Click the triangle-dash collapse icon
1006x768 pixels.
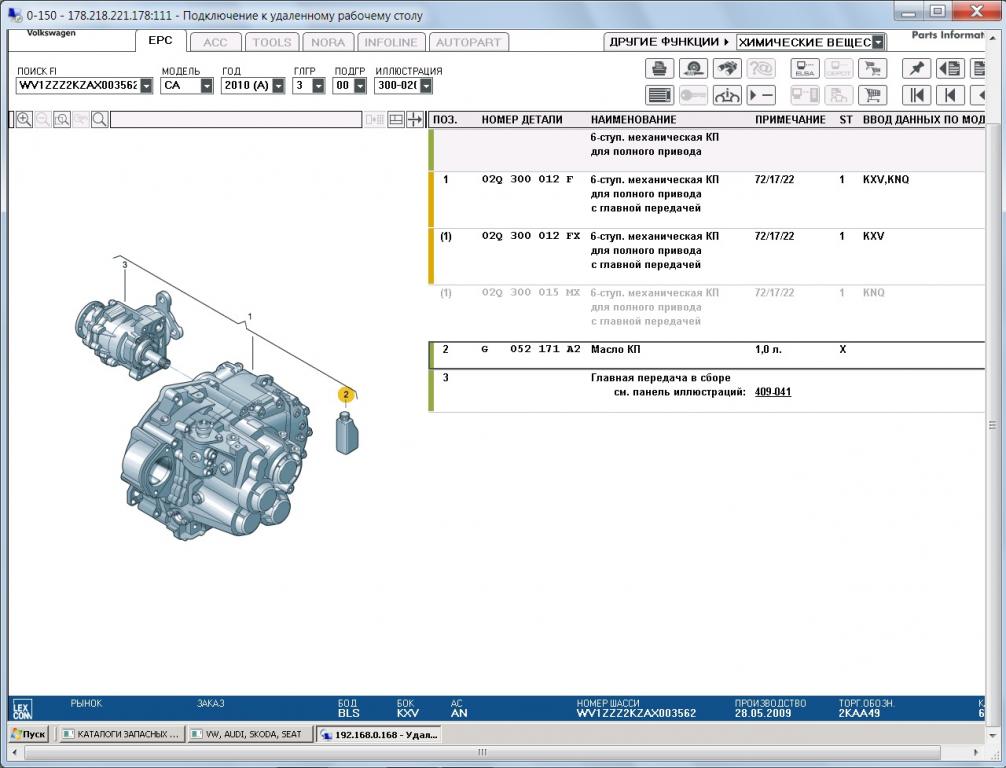tap(761, 96)
